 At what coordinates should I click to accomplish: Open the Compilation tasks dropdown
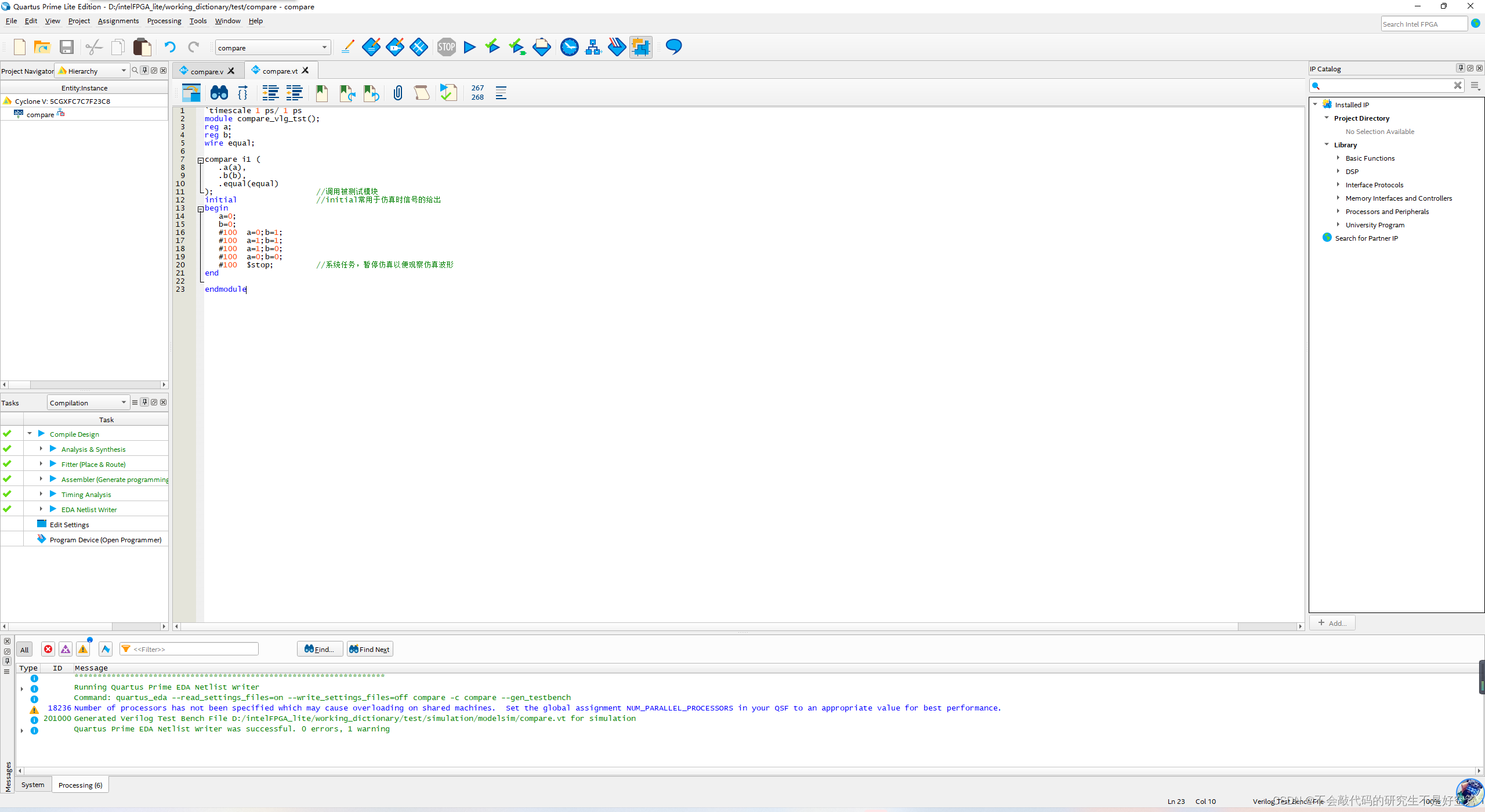[x=88, y=403]
